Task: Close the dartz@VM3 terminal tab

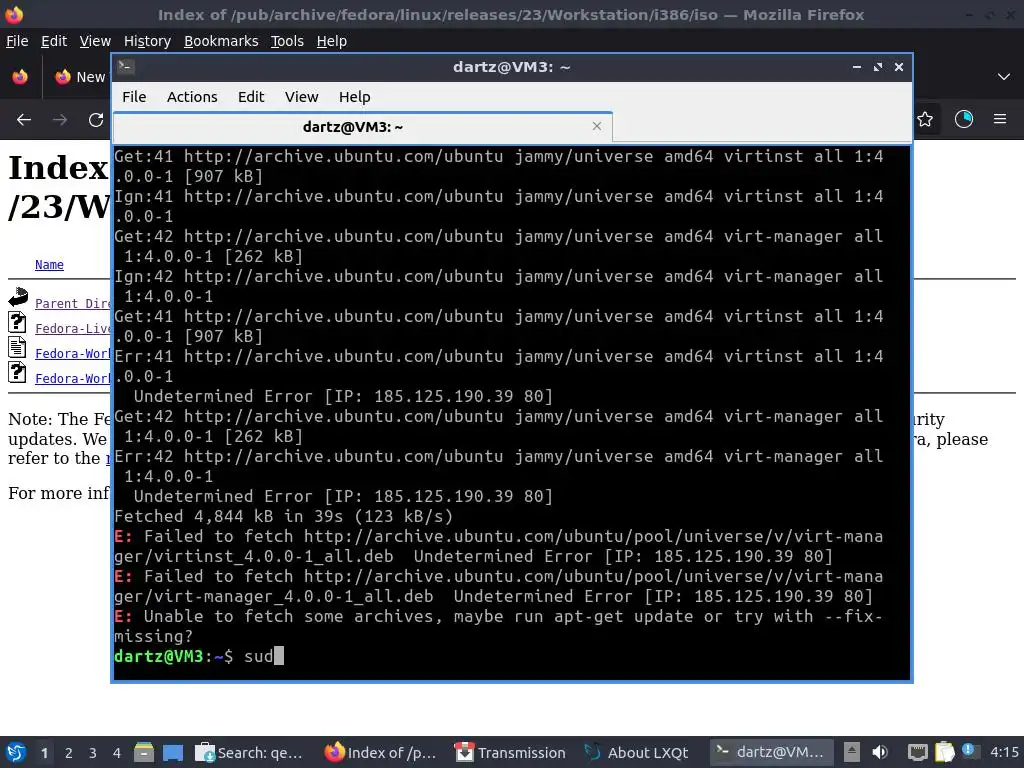Action: (x=596, y=126)
